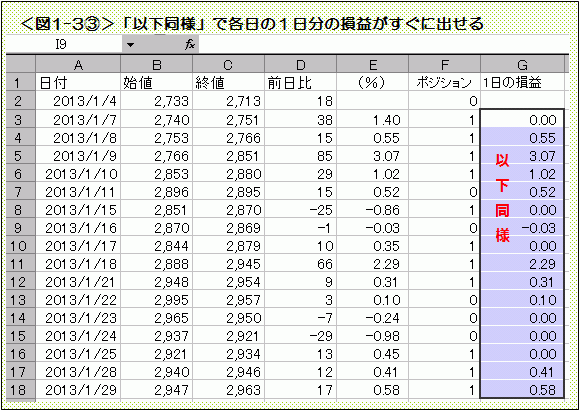
Task: Select cell with date 2013/1/10
Action: [78, 174]
